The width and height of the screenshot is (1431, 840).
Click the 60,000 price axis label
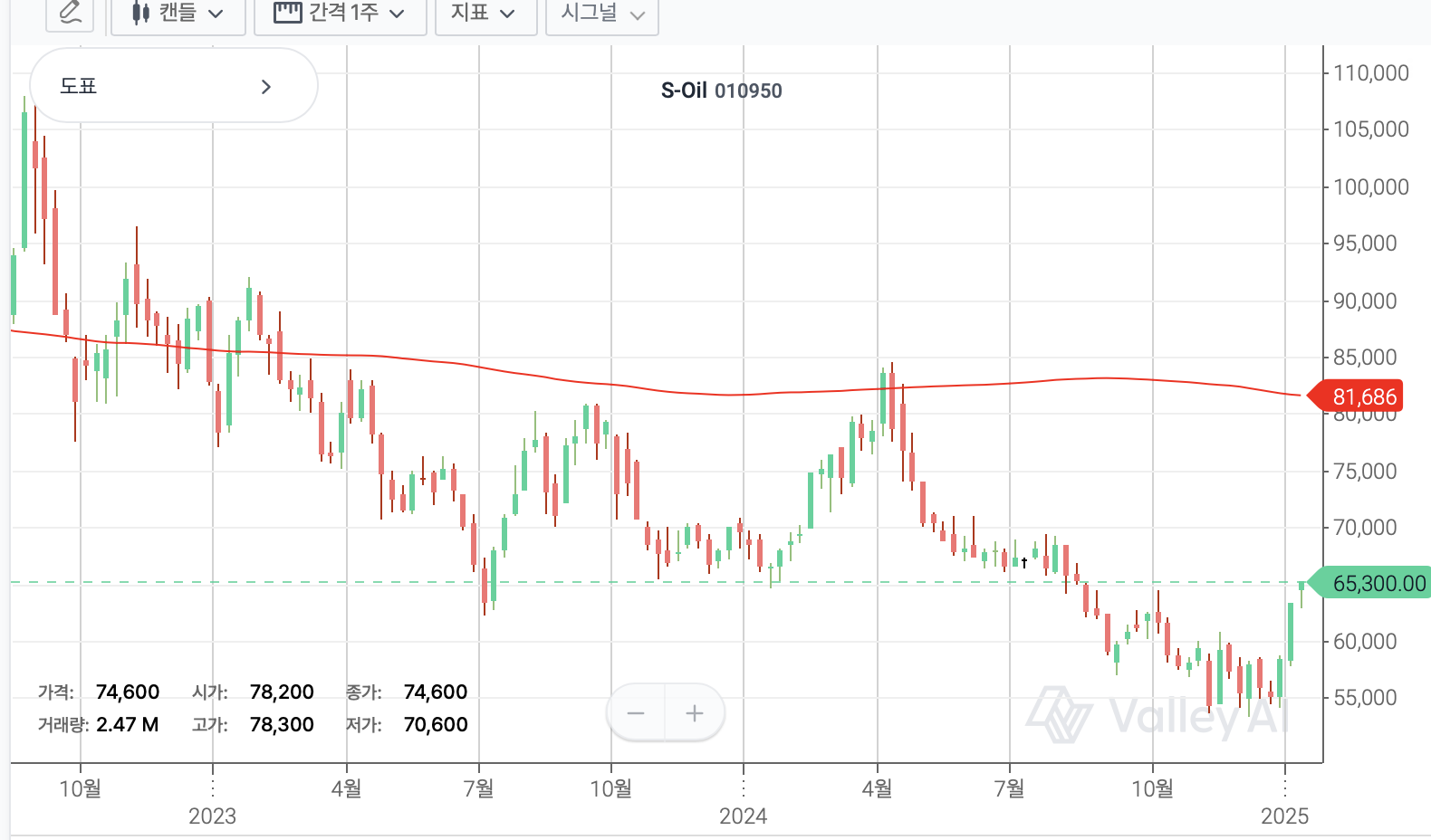(1365, 642)
